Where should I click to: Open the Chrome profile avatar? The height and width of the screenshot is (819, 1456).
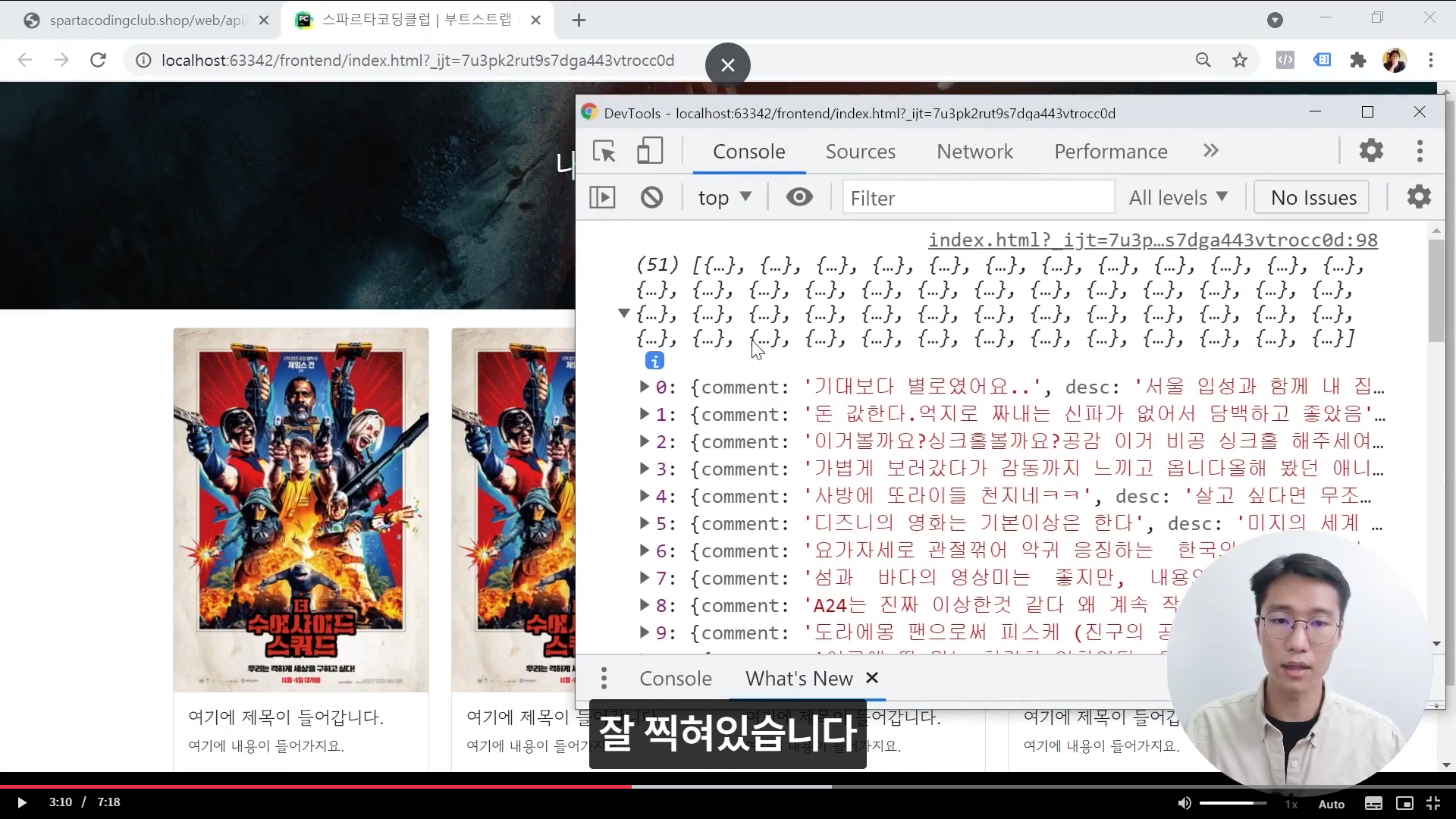pyautogui.click(x=1395, y=60)
